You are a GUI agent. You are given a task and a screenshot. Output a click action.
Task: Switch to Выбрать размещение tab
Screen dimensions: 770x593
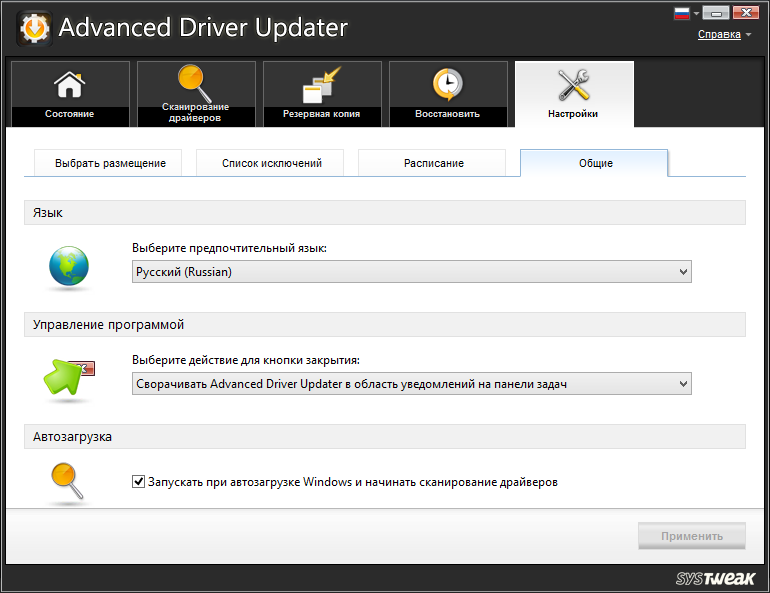110,163
